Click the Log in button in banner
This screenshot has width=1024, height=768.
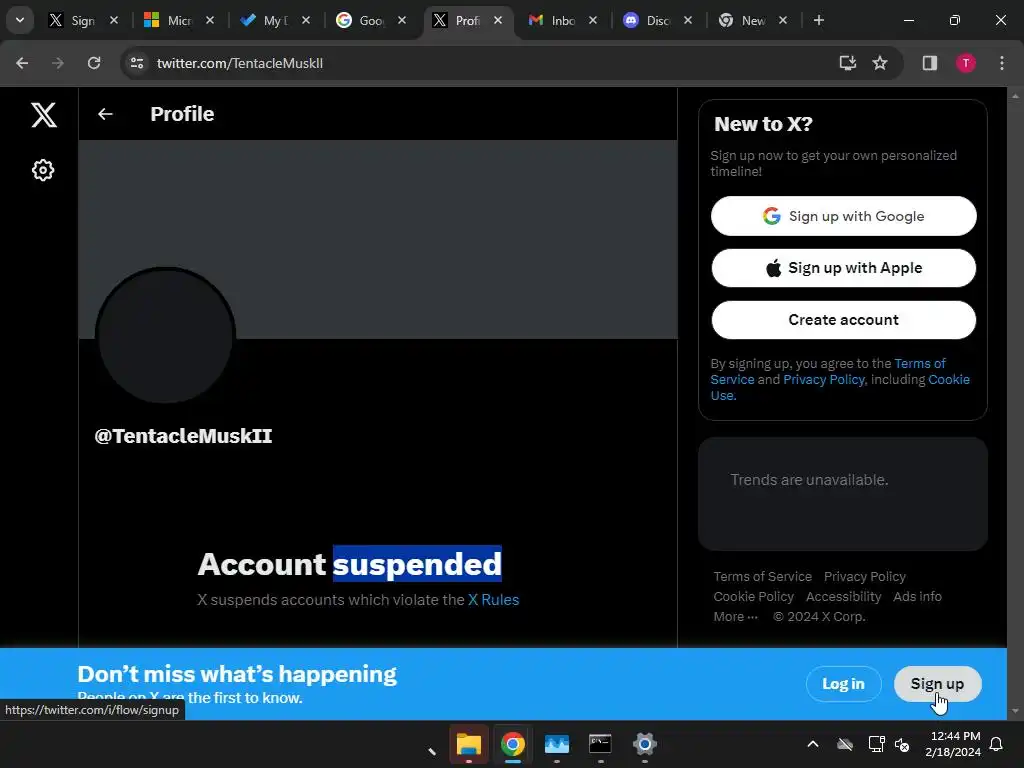click(844, 684)
